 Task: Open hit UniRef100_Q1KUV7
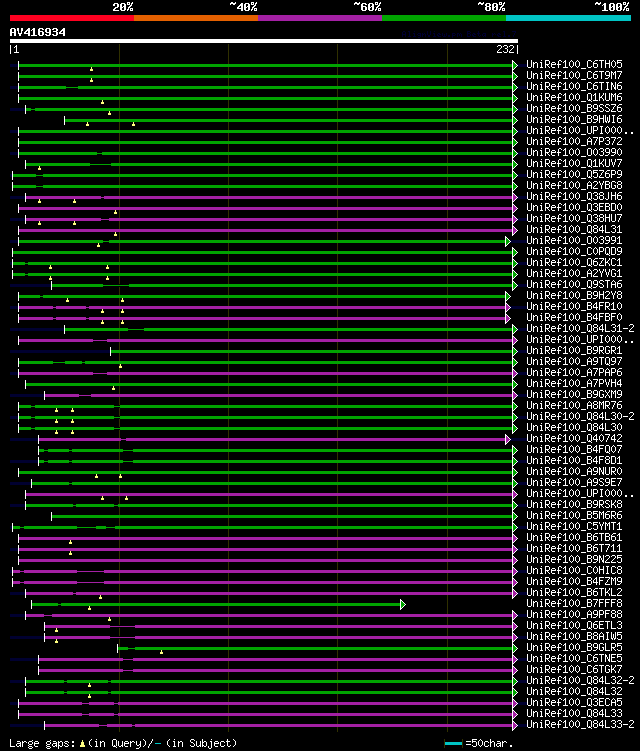click(574, 163)
